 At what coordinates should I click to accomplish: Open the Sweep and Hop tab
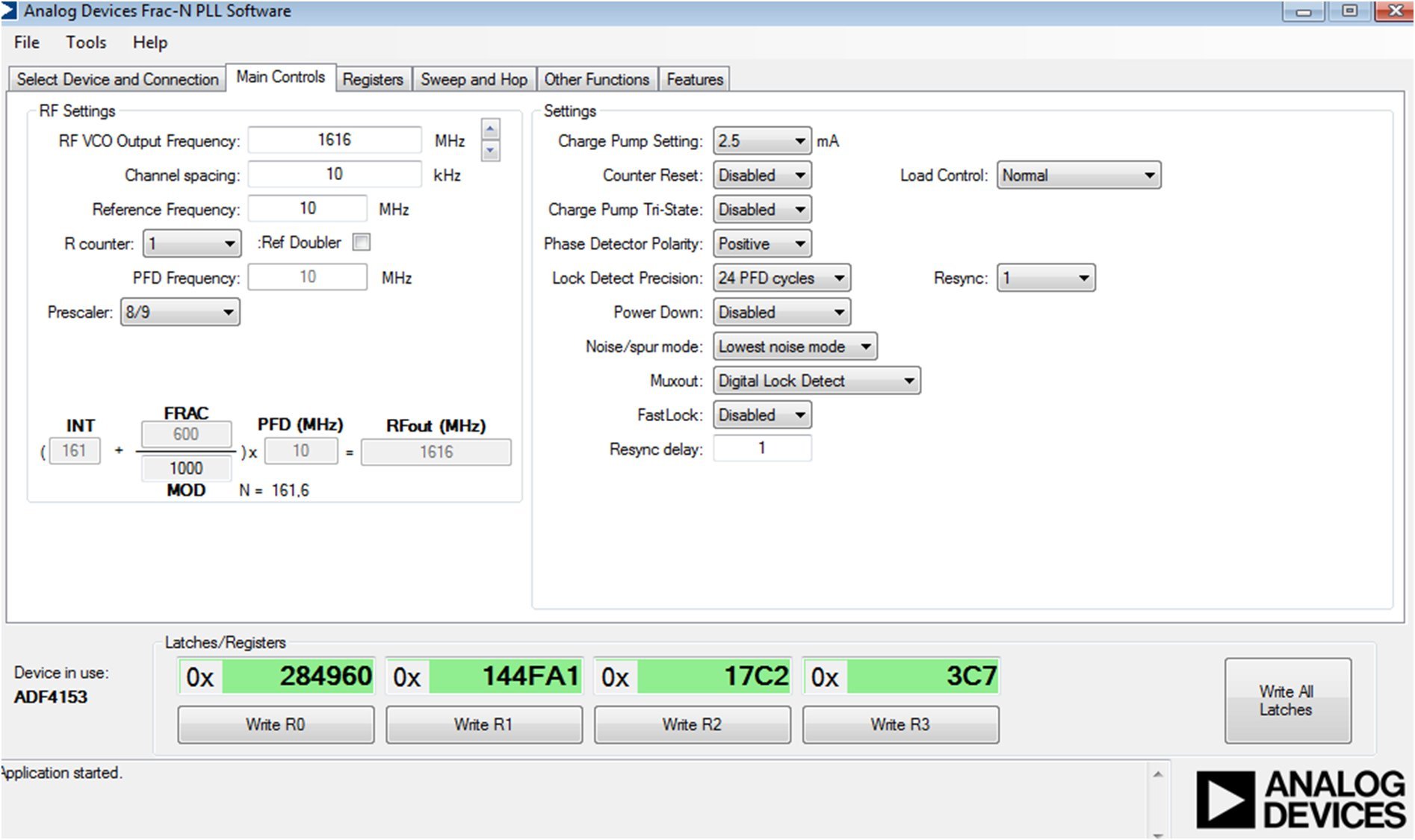point(474,79)
